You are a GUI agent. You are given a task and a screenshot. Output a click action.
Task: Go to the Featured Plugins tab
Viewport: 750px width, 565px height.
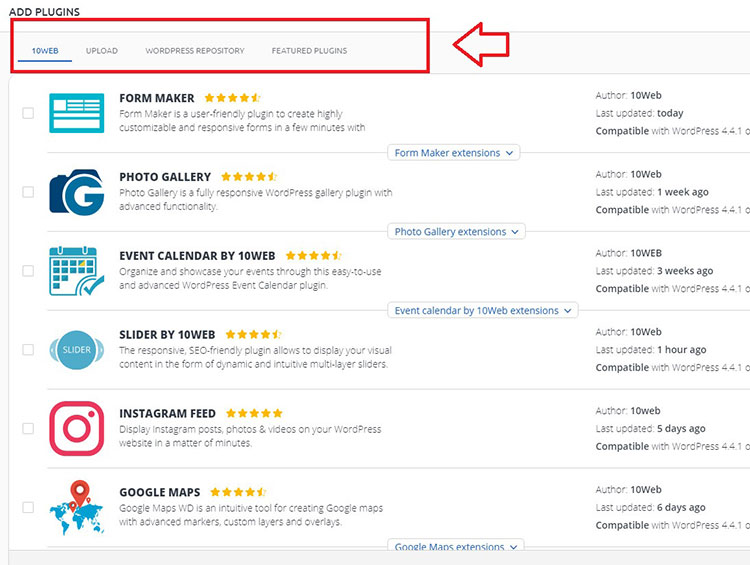[309, 51]
